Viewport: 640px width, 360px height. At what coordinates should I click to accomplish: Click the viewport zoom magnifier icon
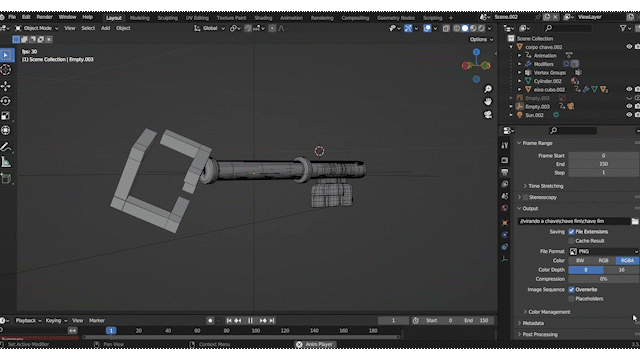[x=488, y=89]
